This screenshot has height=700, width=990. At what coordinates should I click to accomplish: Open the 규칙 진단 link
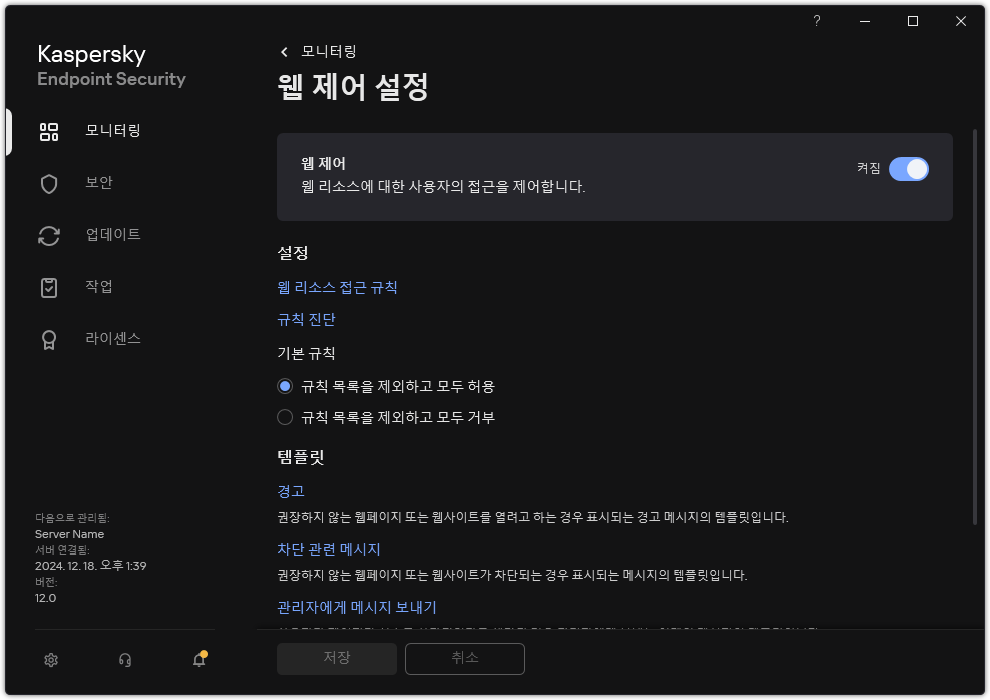307,320
